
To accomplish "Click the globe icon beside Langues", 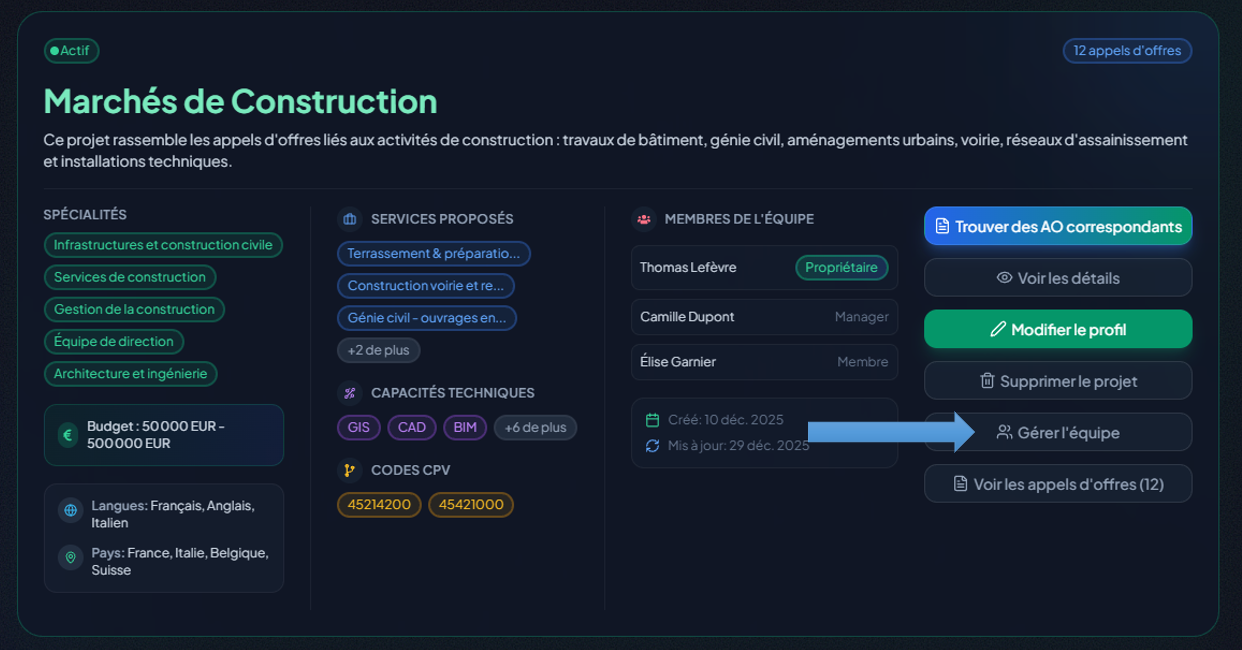I will point(70,510).
